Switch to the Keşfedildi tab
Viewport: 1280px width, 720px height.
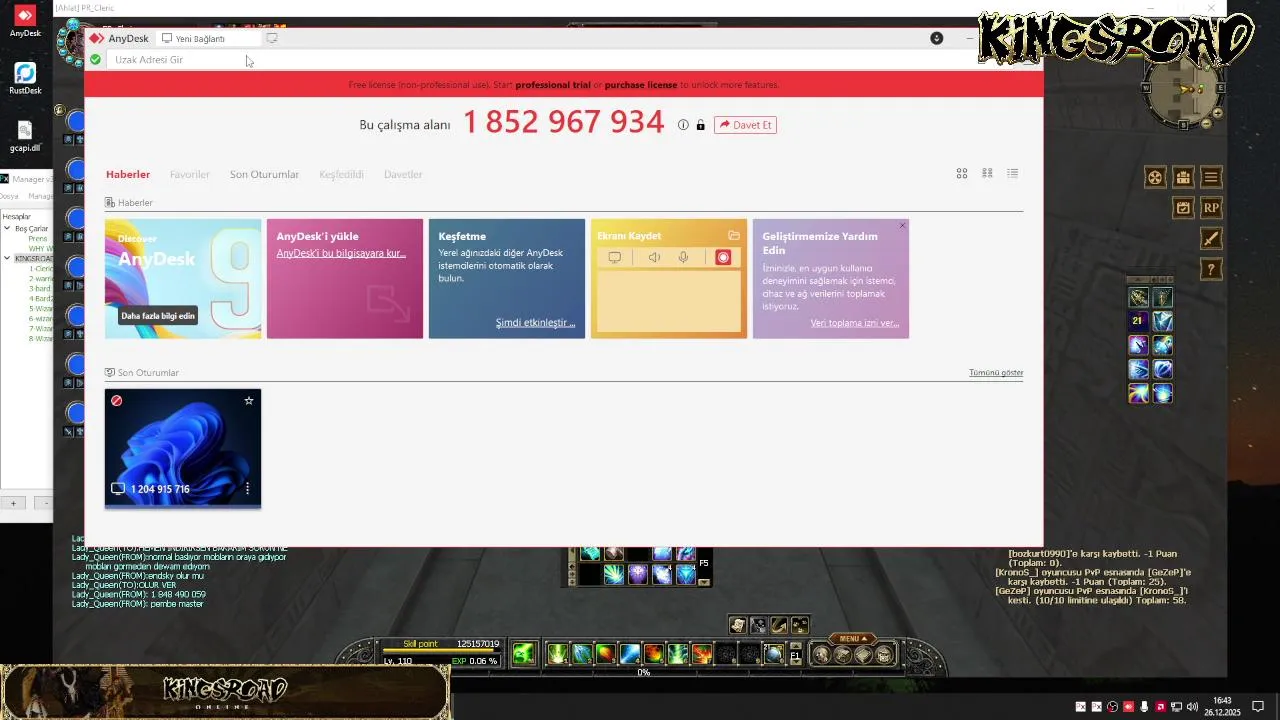(341, 174)
